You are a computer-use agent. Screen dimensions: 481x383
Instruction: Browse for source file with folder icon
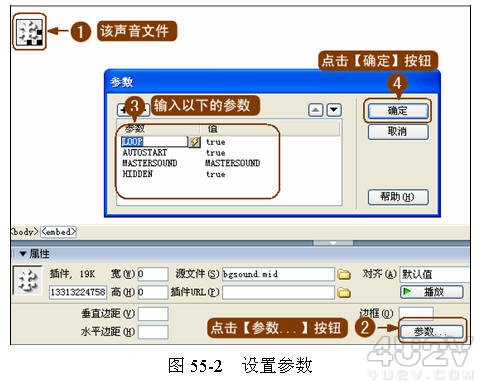(344, 274)
